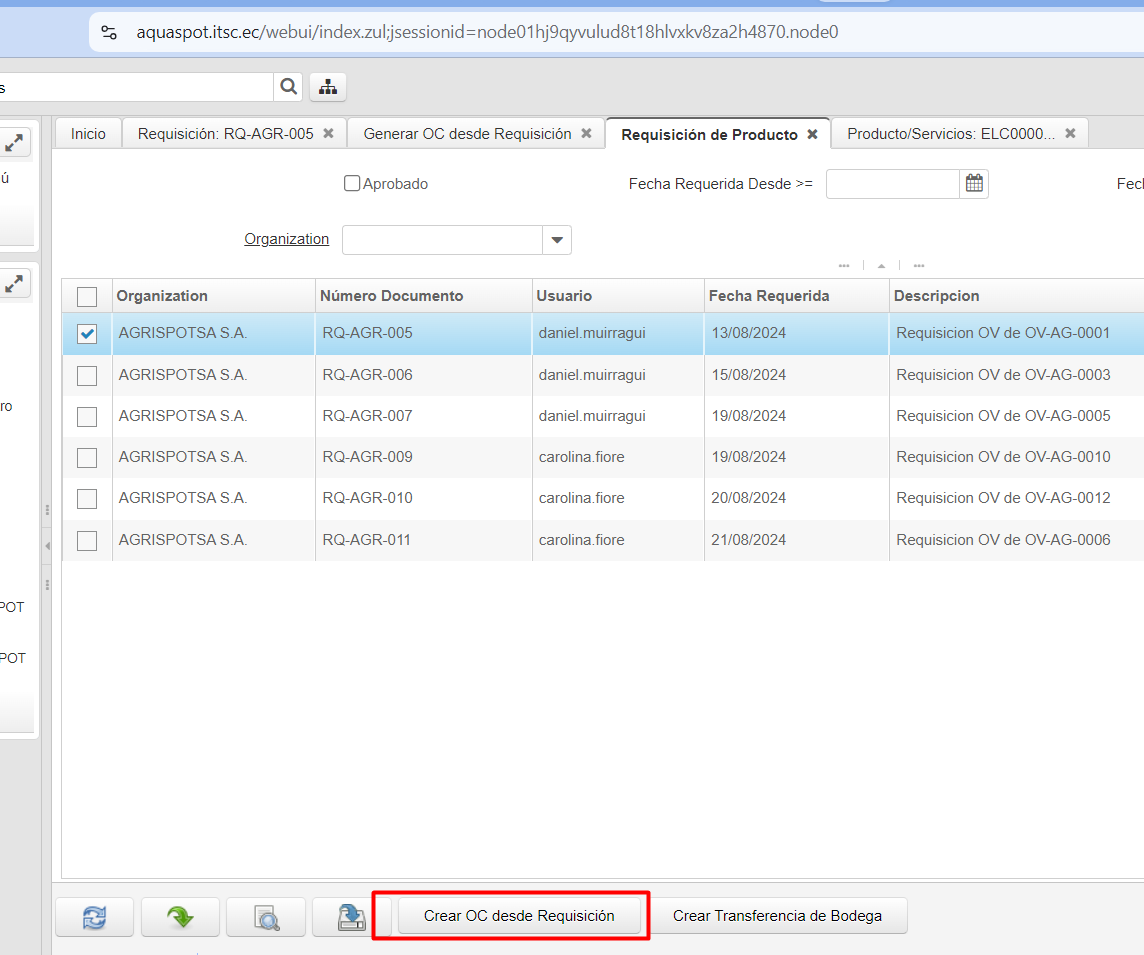This screenshot has width=1144, height=955.
Task: Open the Fecha Requerida calendar picker
Action: click(x=974, y=184)
